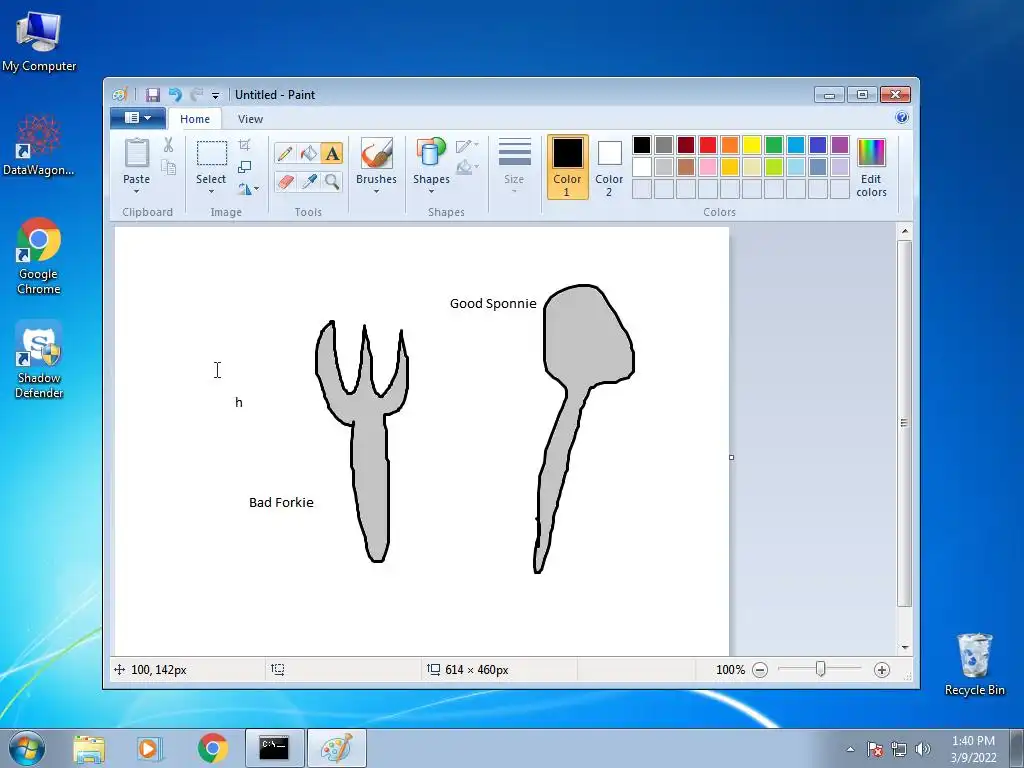Open the Rotate or flip dropdown
The width and height of the screenshot is (1024, 768).
click(248, 189)
